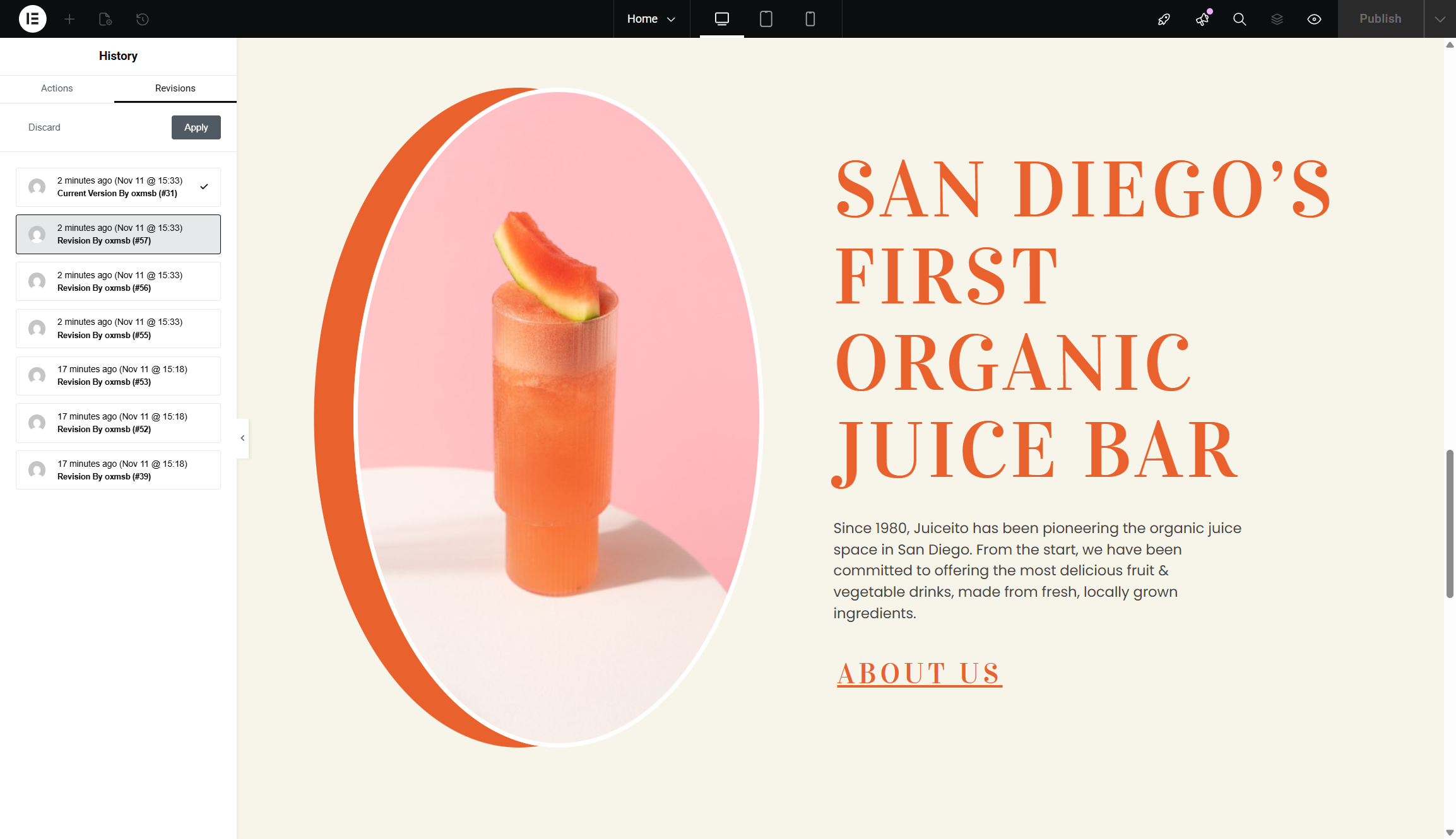
Task: Toggle preview with the eye icon
Action: click(x=1314, y=19)
